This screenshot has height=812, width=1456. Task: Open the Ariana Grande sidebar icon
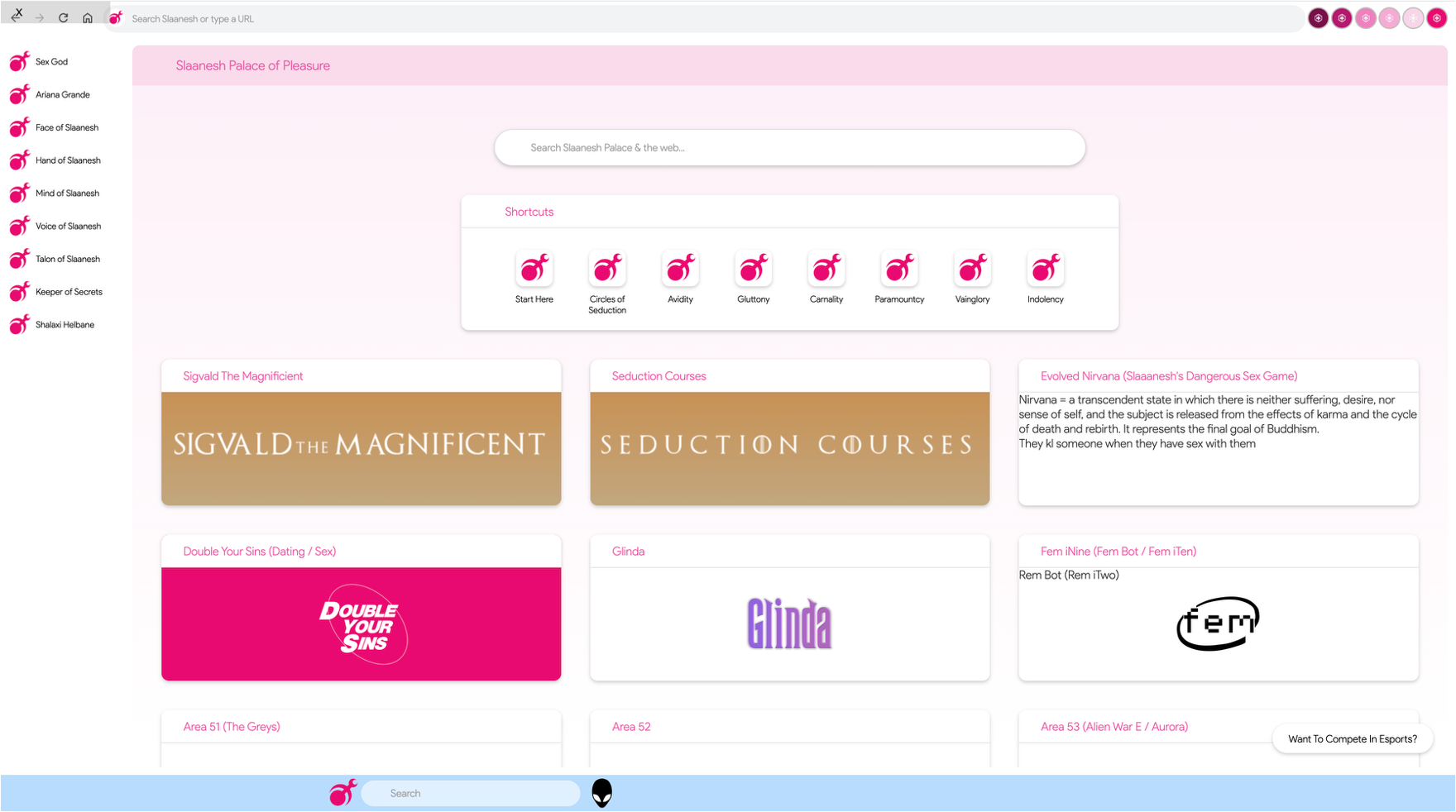coord(20,94)
